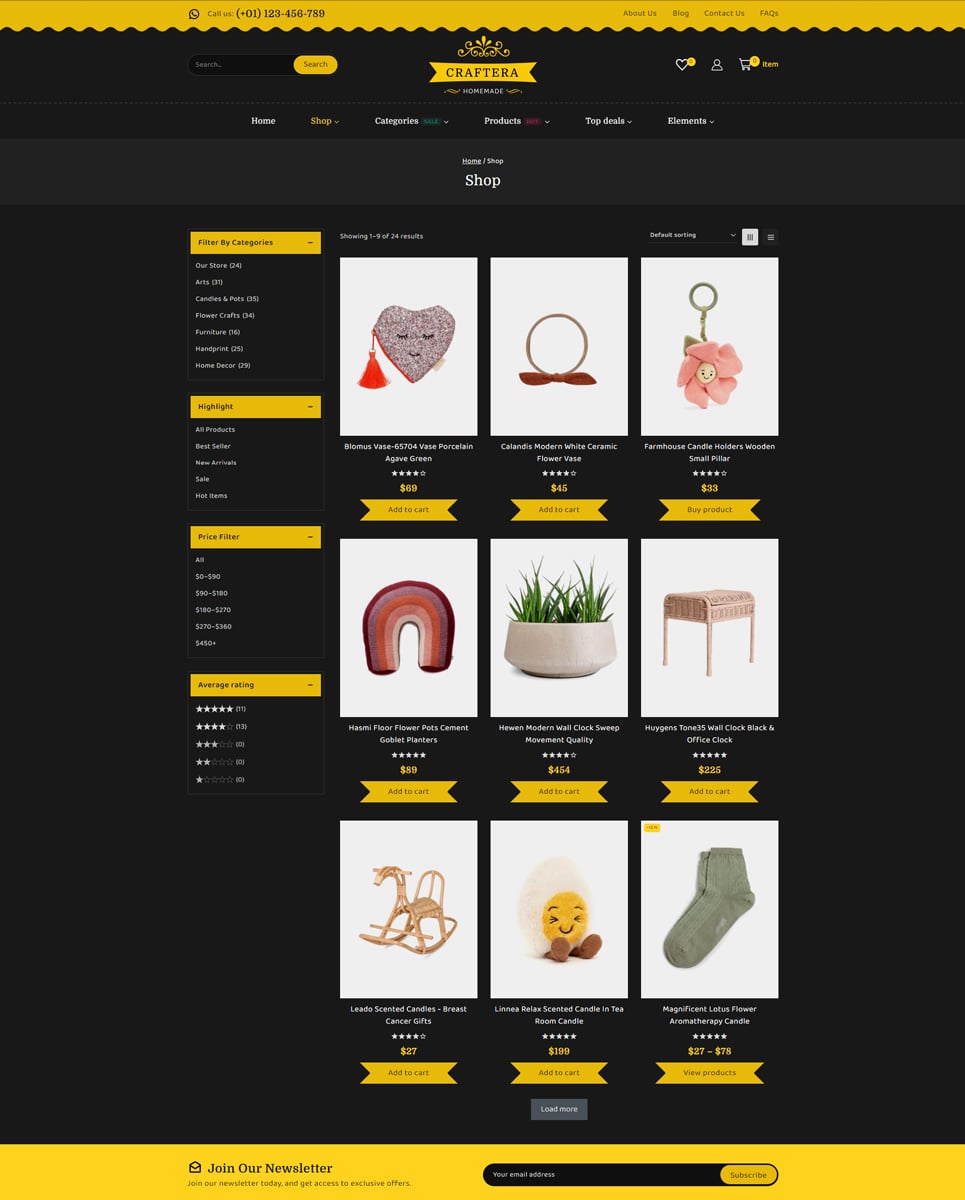Collapse the Filter By Categories panel
Screen dimensions: 965x1200
[x=310, y=243]
